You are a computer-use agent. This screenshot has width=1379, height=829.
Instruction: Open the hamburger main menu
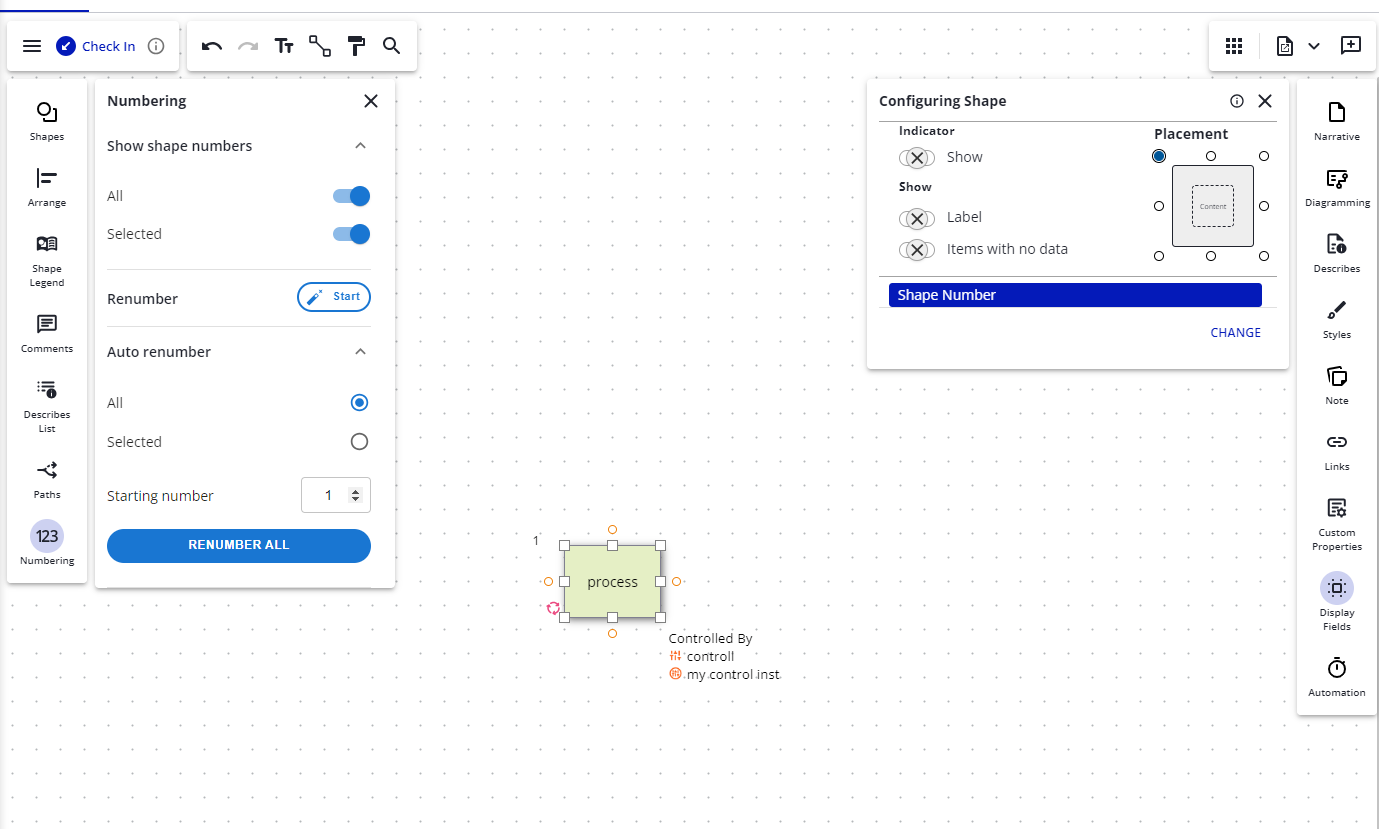pos(32,46)
